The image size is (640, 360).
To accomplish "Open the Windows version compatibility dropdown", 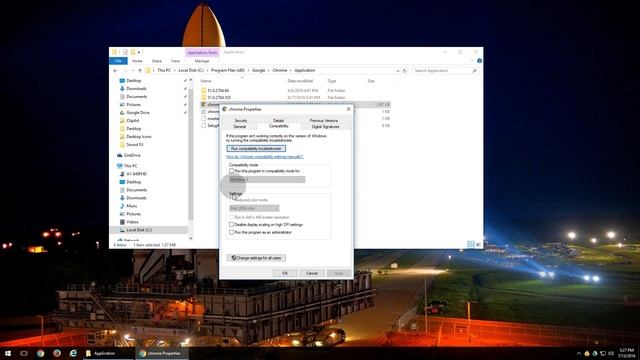I will (x=267, y=180).
